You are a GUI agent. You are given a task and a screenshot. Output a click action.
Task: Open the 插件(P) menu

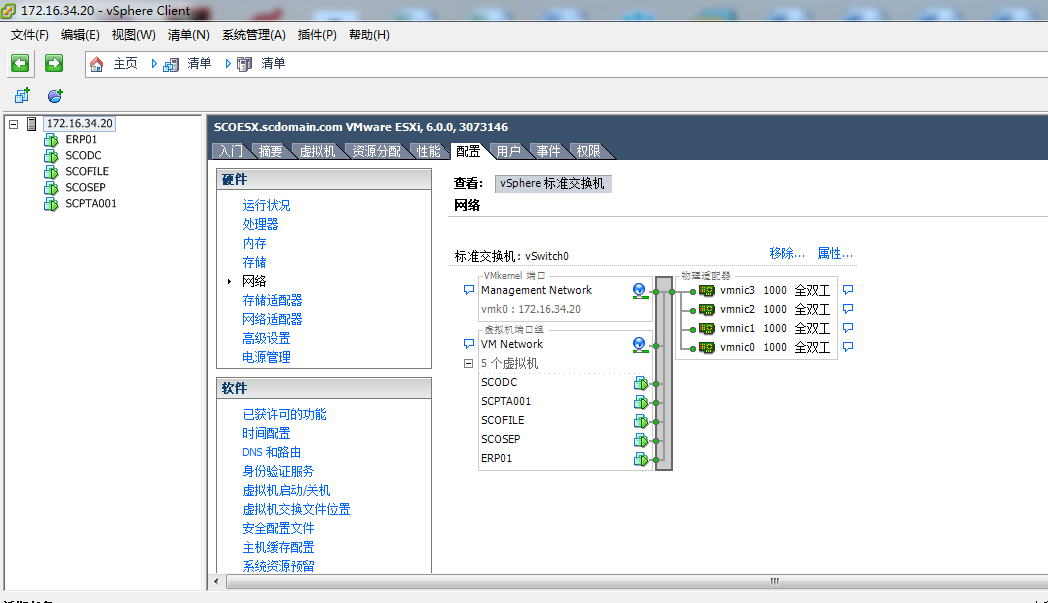(317, 35)
